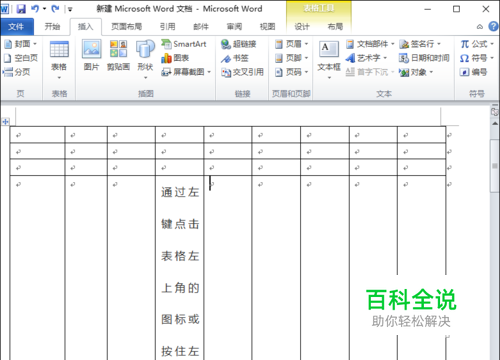Click the disabled 首字下沉 (Drop Cap) option
The image size is (500, 360).
370,72
